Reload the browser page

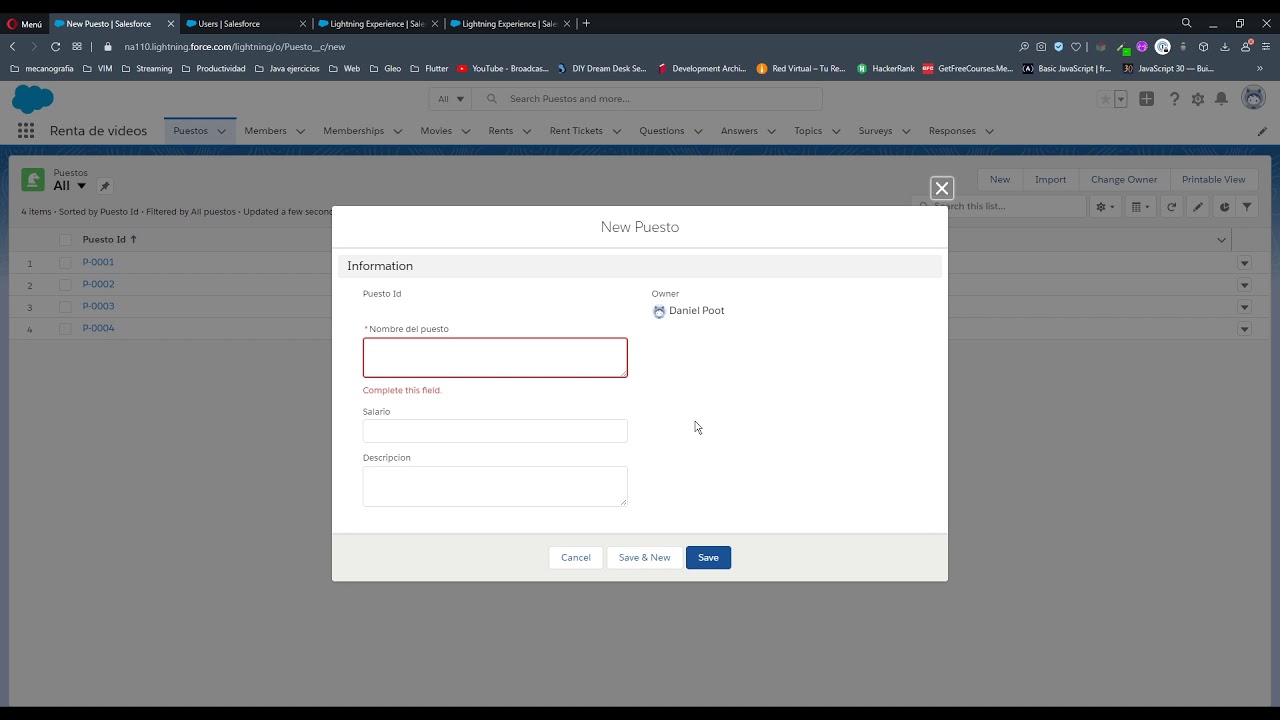point(55,46)
